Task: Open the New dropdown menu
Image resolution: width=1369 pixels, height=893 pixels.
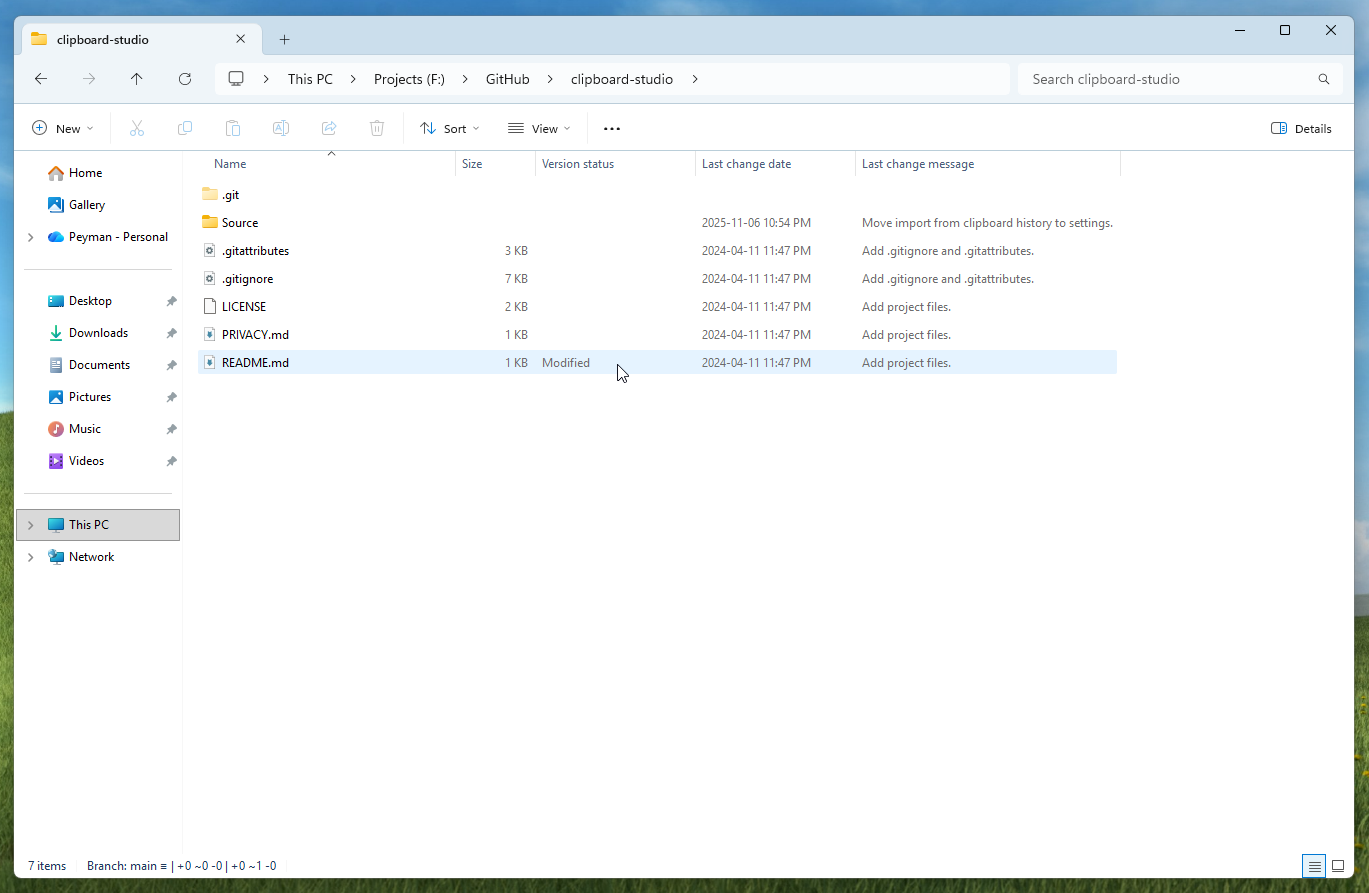Action: point(62,128)
